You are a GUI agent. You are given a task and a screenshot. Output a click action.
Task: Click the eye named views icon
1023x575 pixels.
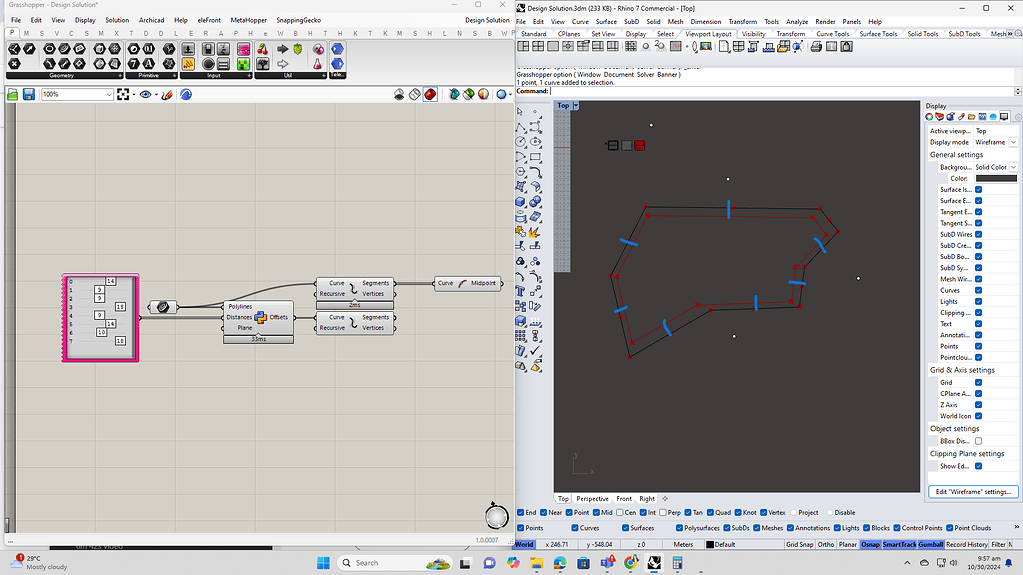(146, 94)
